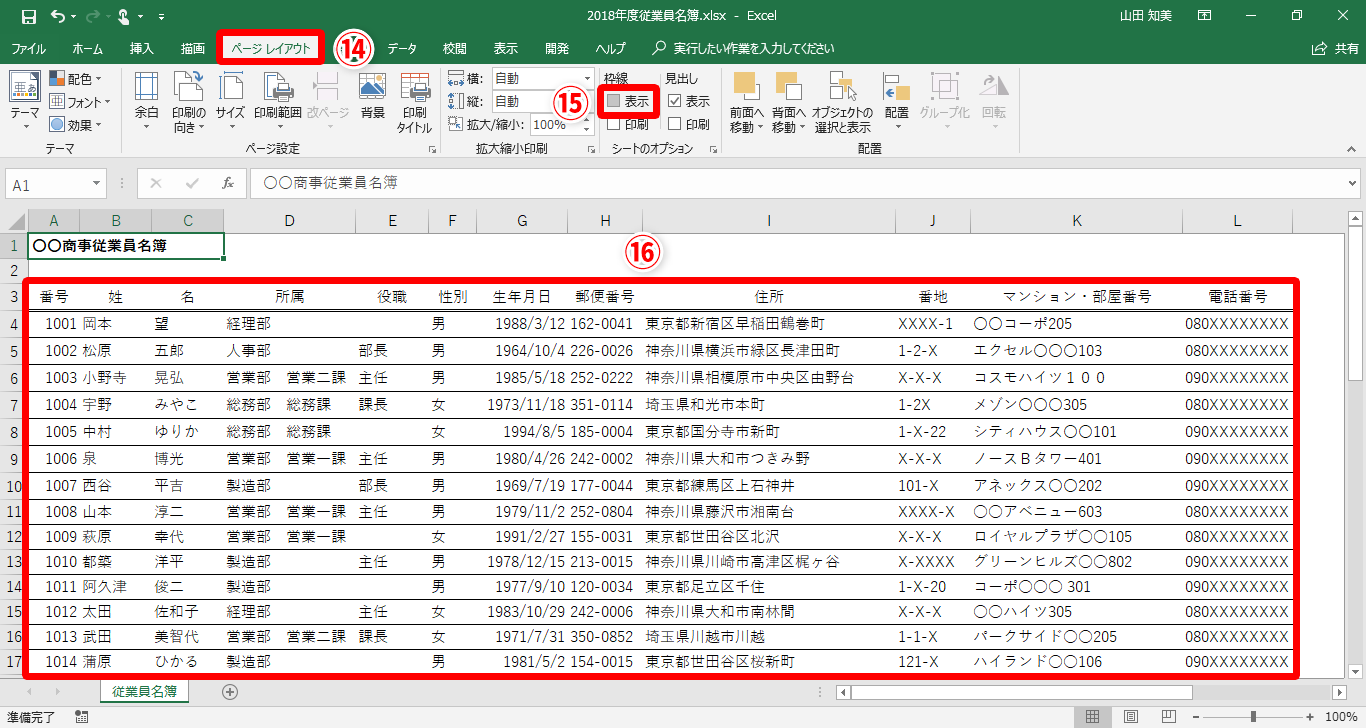
Task: Click the 100% zoom level button
Action: 1340,716
